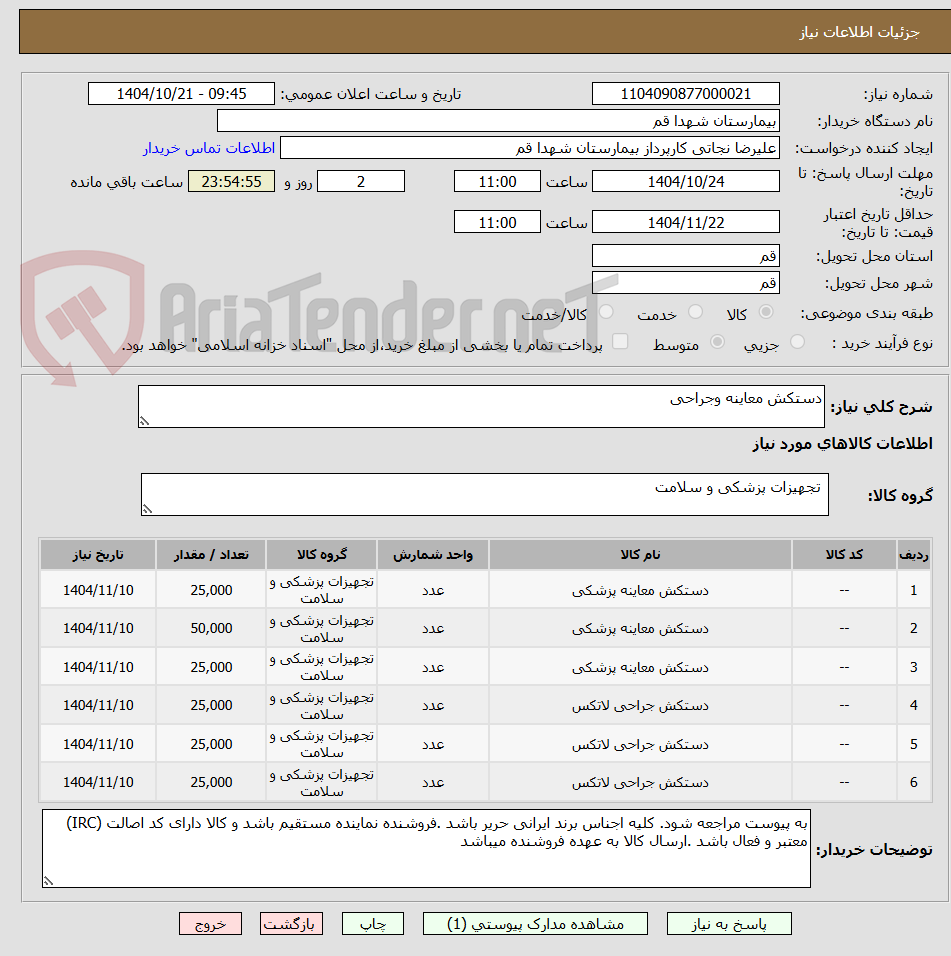Click the گروه کالا text area

[485, 494]
